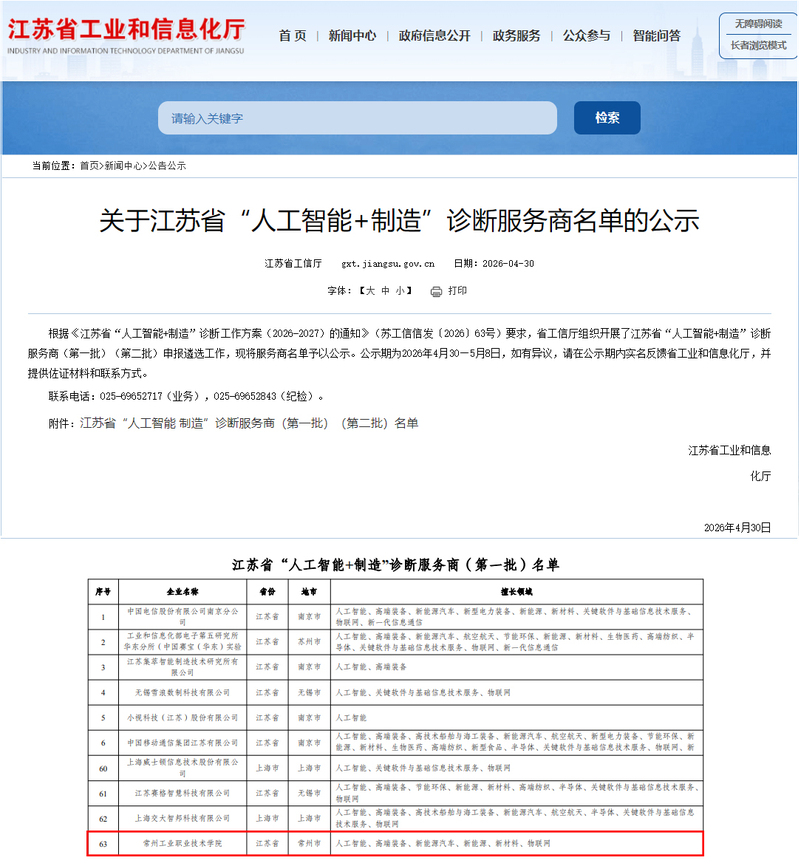Screen dimensions: 799x866
Task: Set font size to 中
Action: point(385,291)
